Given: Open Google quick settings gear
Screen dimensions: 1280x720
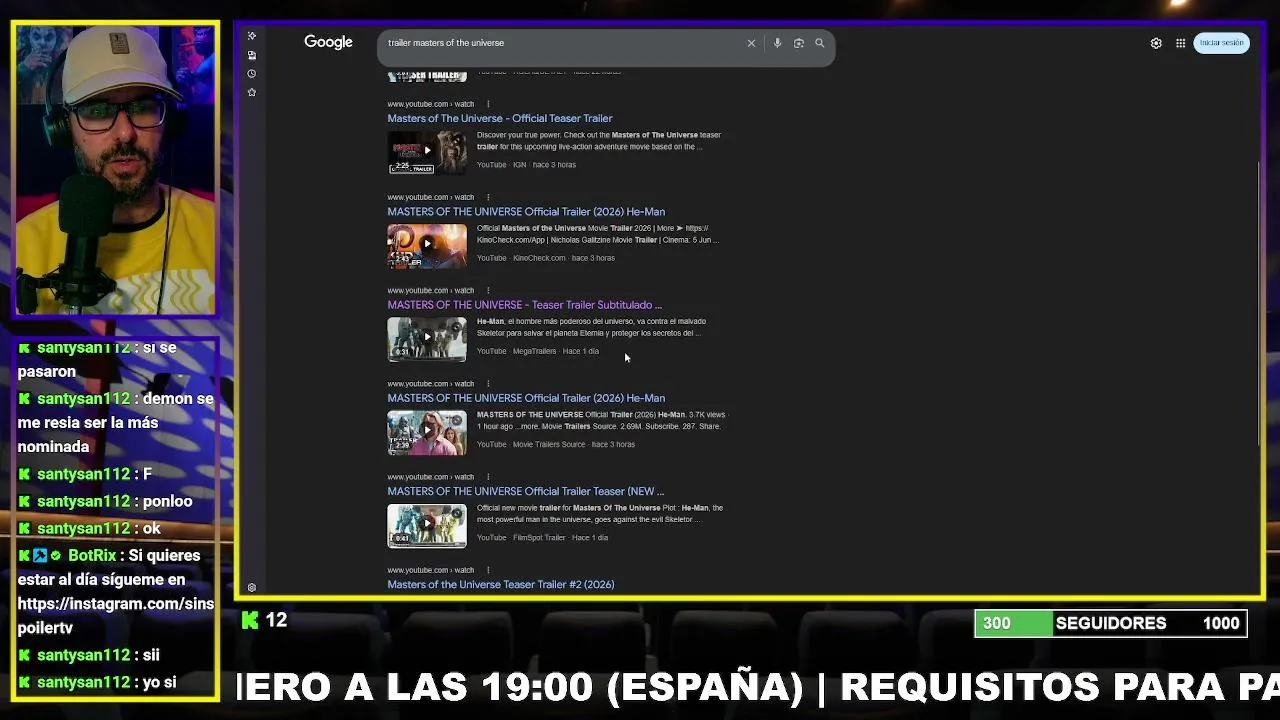Looking at the screenshot, I should pos(1156,43).
